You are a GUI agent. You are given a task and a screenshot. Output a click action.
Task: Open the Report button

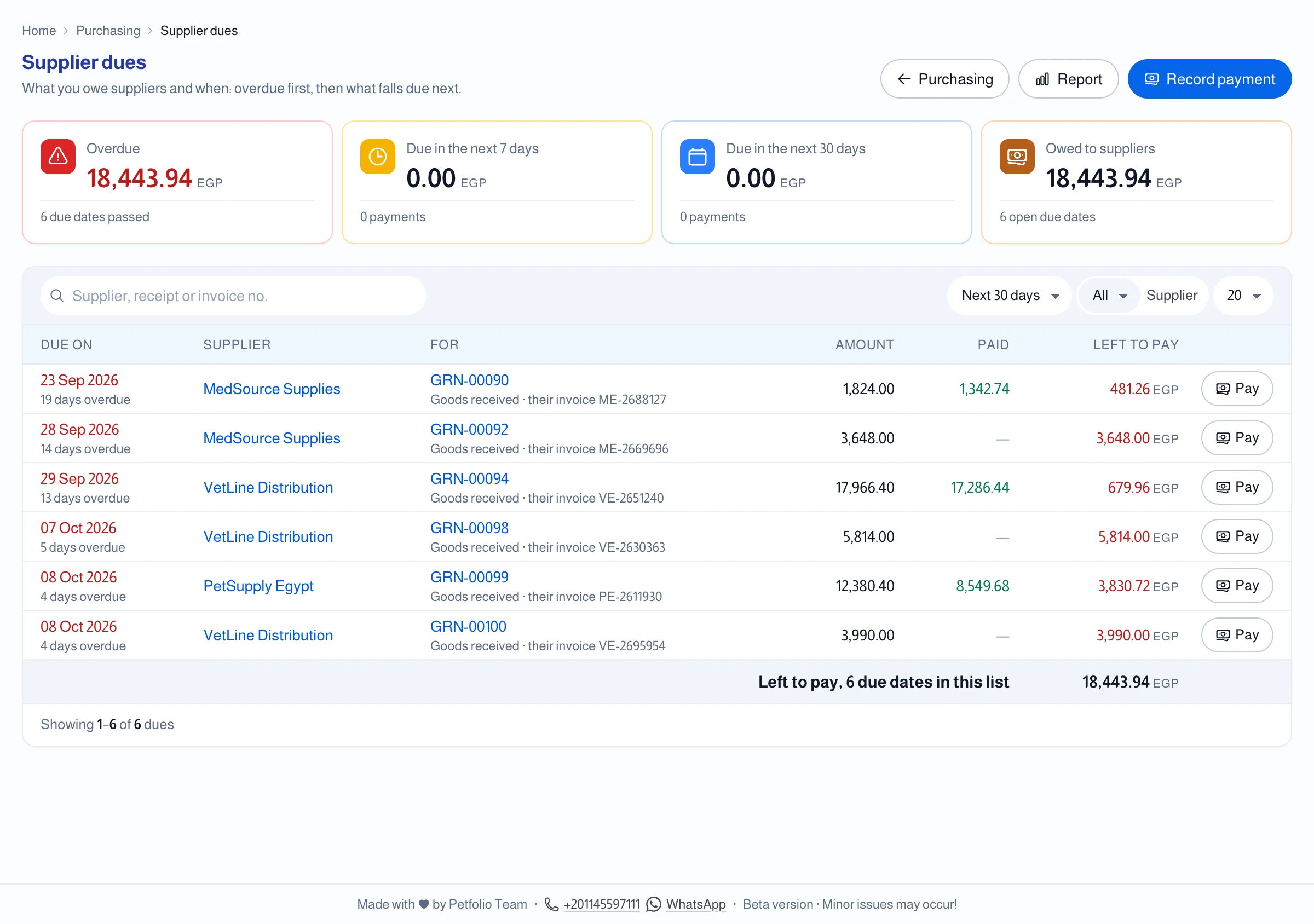click(1069, 79)
